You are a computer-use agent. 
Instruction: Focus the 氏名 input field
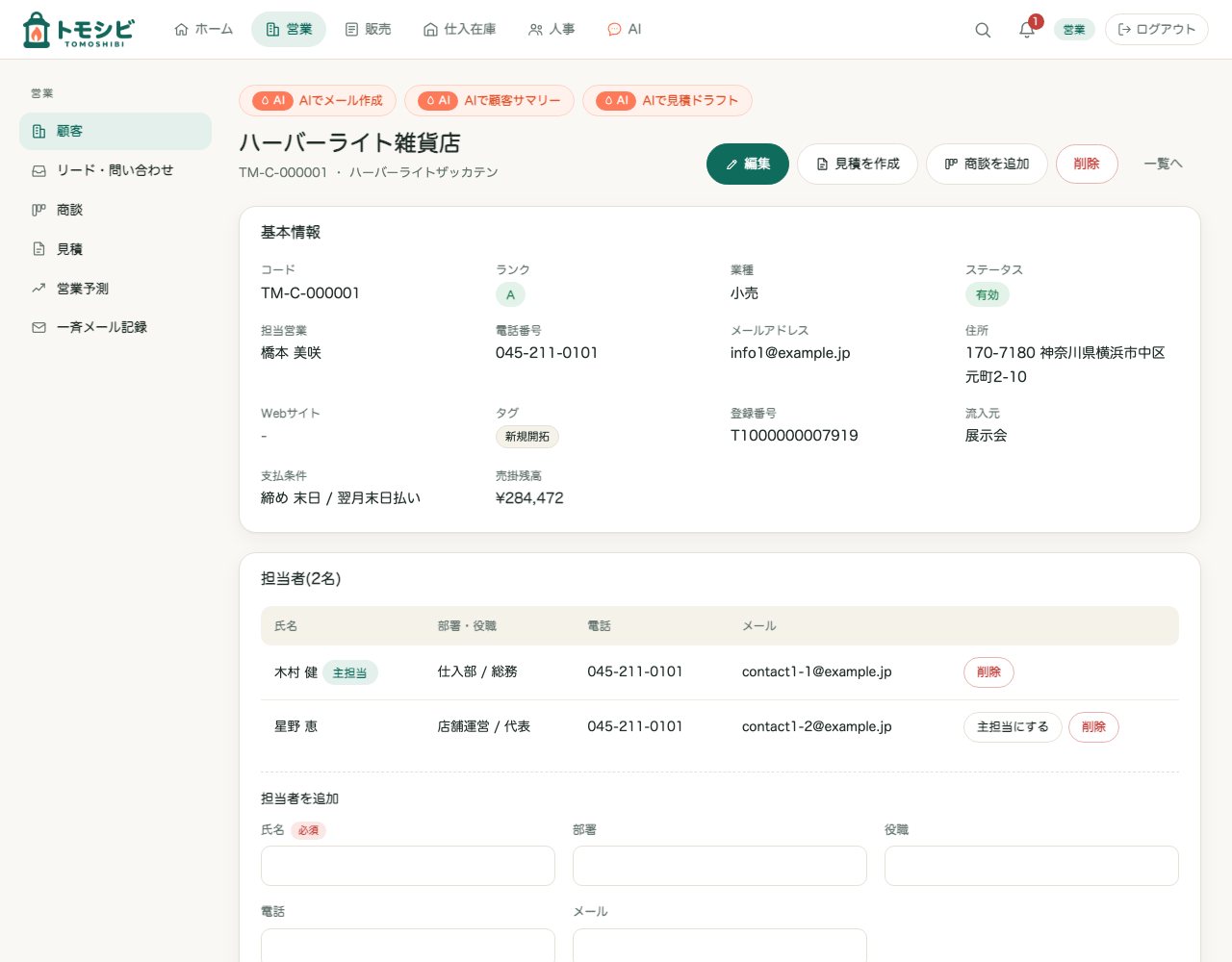click(408, 866)
